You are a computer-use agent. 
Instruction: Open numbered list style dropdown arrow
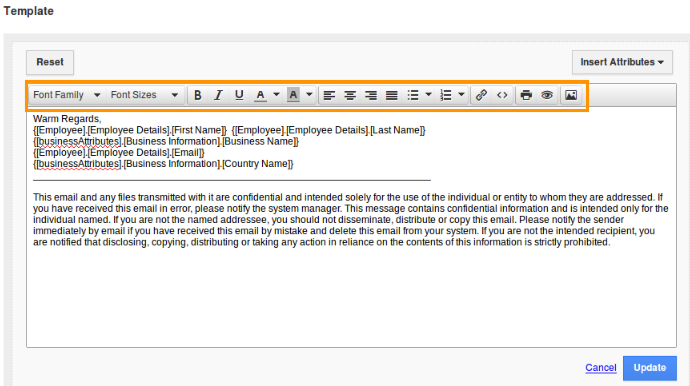coord(461,95)
